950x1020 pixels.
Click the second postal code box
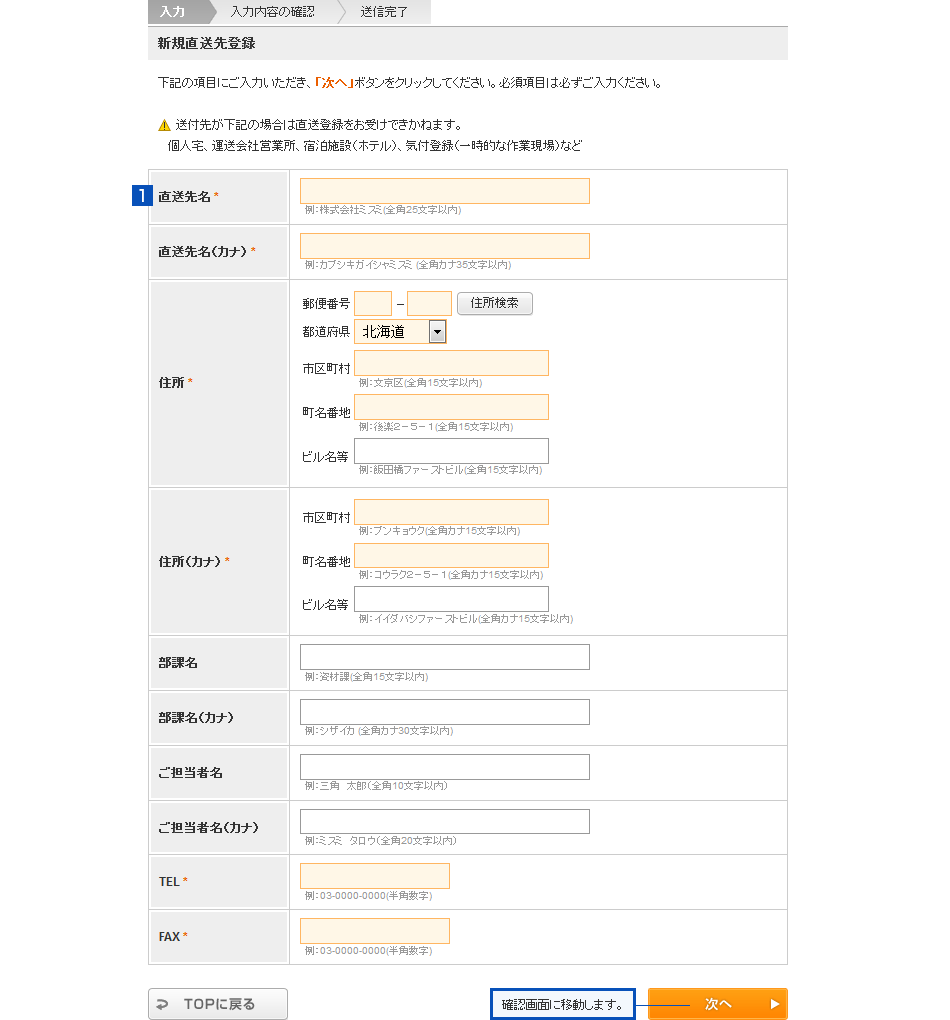coord(429,303)
